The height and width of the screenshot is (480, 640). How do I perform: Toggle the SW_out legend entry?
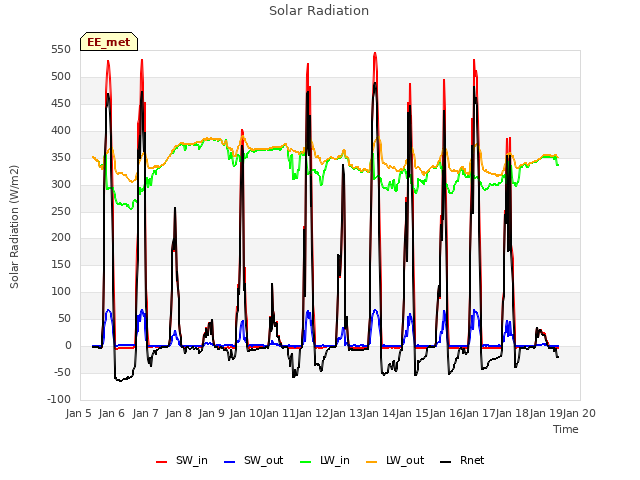(253, 460)
